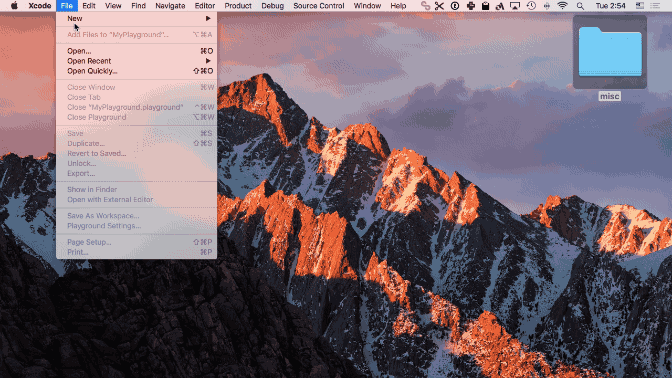Open the Editor menu
The width and height of the screenshot is (672, 378).
(x=205, y=6)
